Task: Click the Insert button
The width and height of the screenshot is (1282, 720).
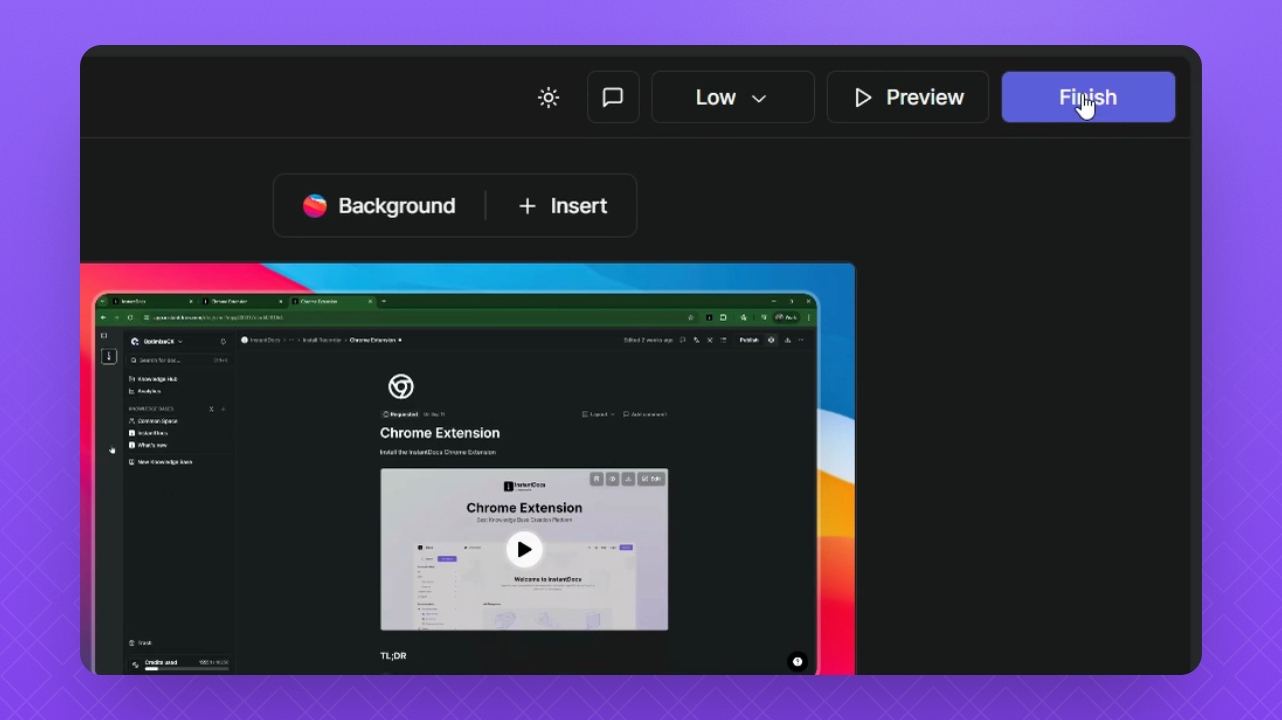Action: point(563,206)
